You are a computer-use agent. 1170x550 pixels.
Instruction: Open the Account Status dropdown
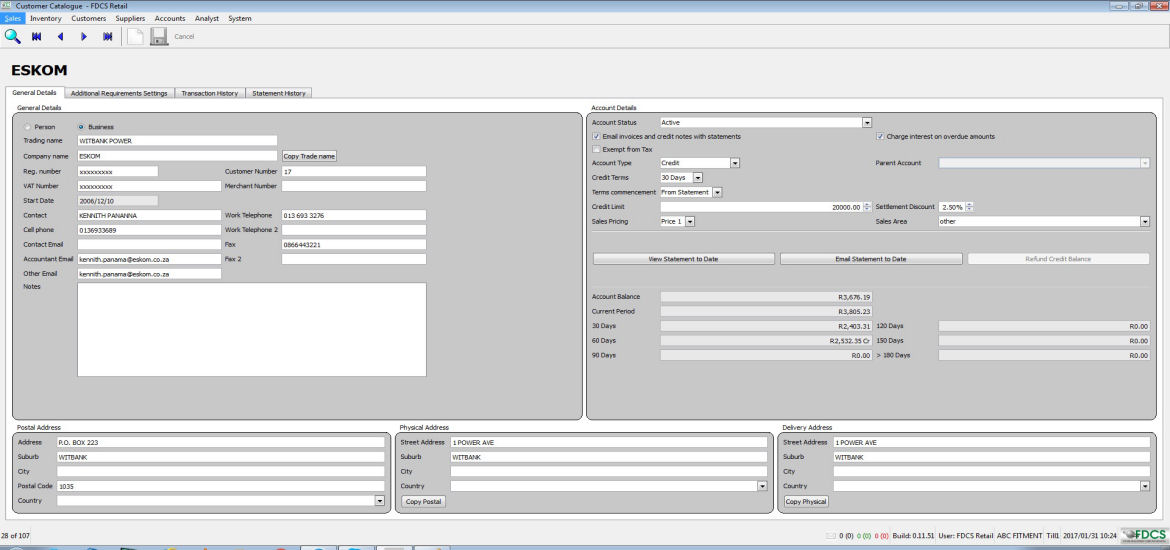[x=867, y=123]
